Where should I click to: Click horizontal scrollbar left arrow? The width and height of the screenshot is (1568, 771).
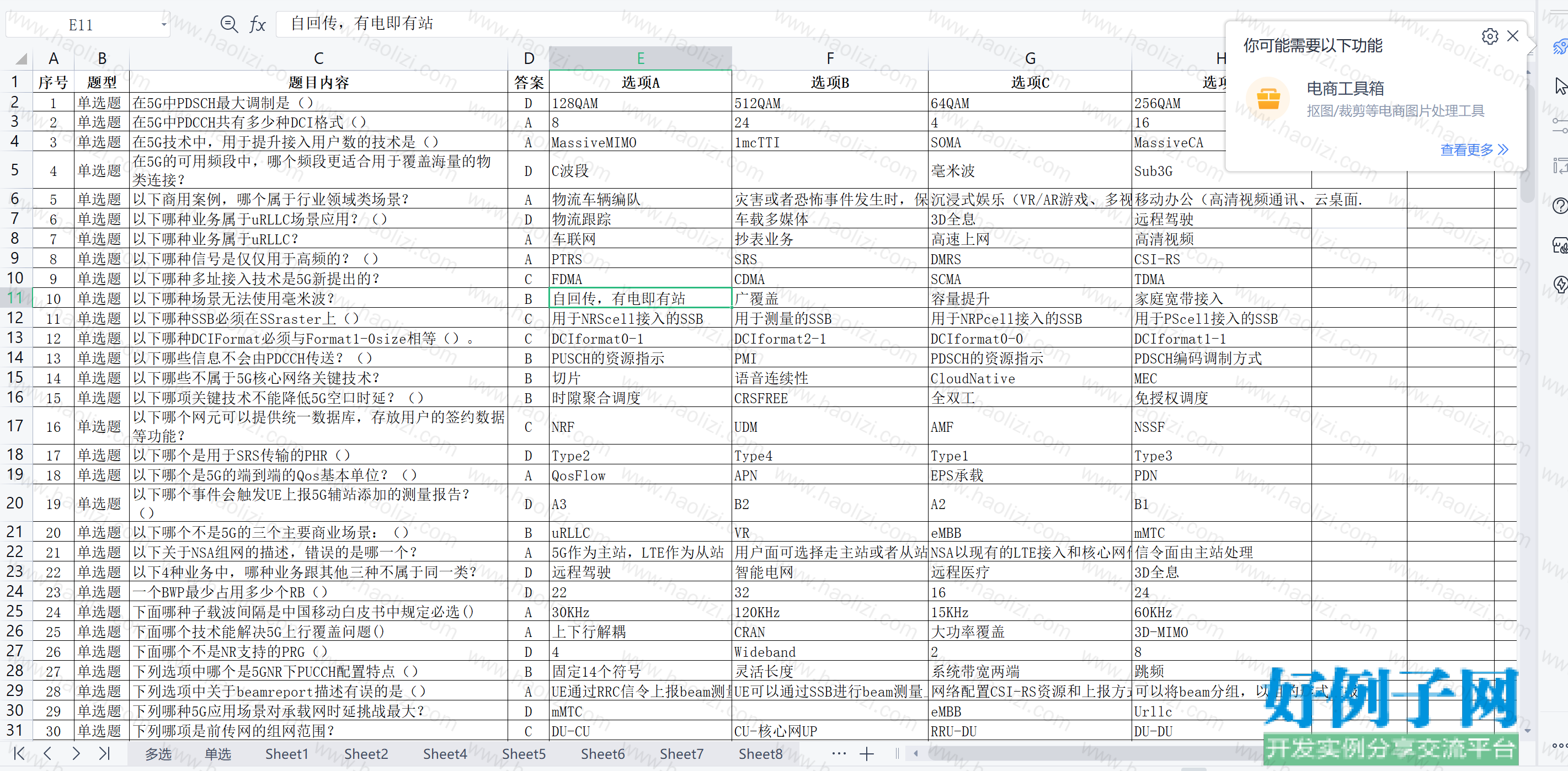pyautogui.click(x=915, y=753)
